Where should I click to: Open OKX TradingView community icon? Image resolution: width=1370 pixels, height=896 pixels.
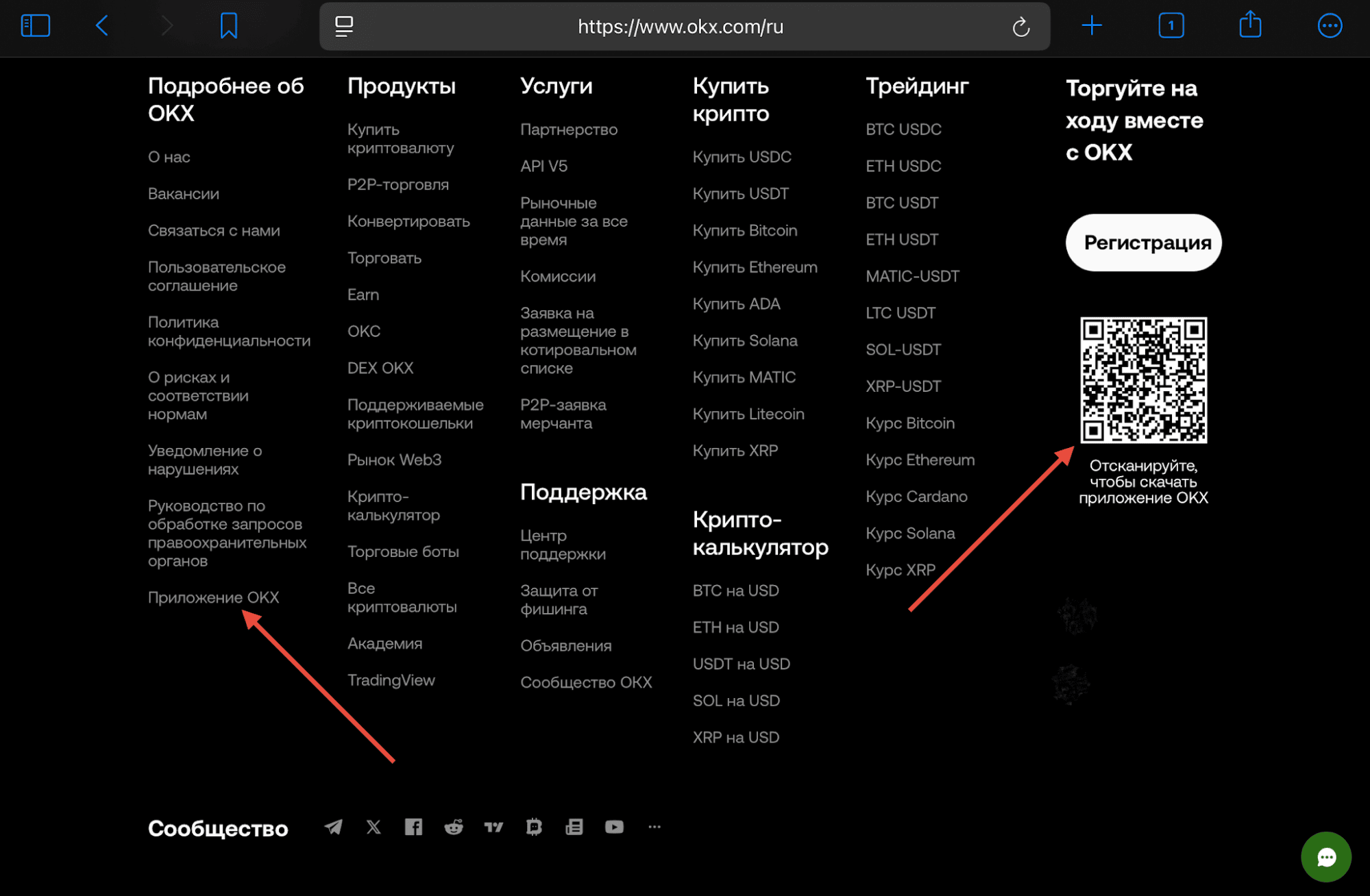(x=493, y=827)
